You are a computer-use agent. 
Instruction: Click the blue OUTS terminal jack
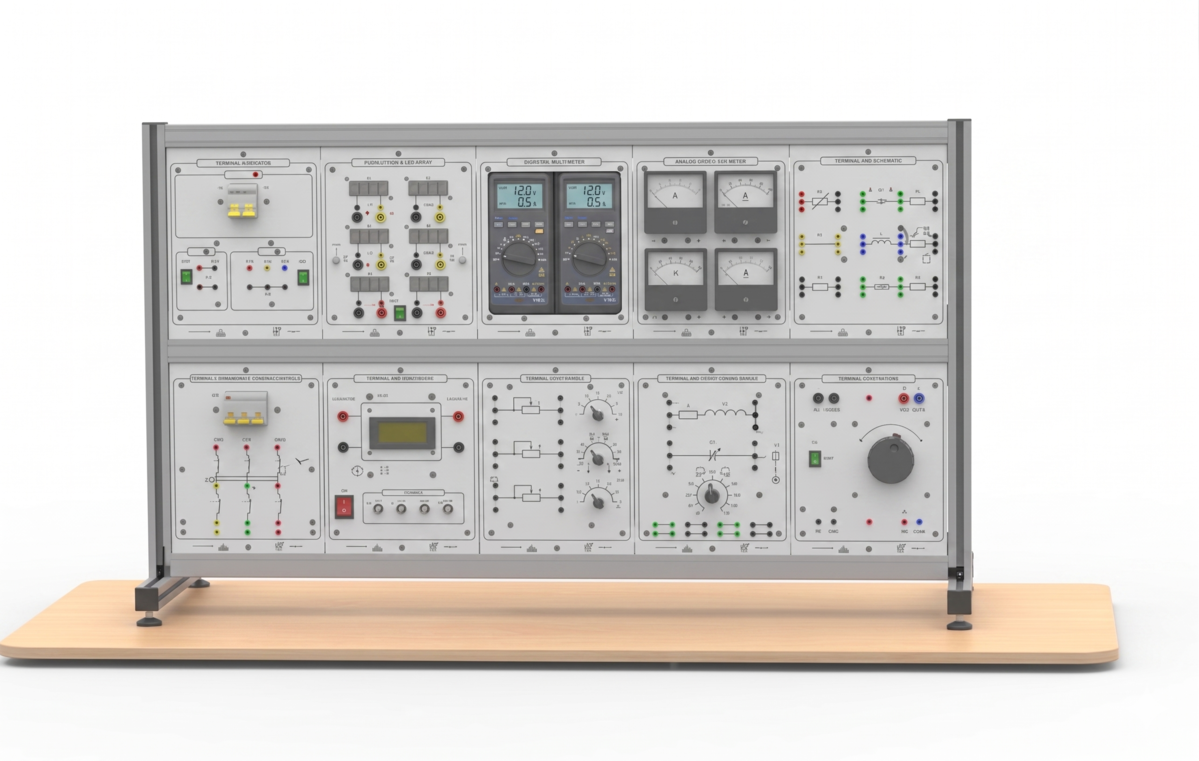point(919,398)
